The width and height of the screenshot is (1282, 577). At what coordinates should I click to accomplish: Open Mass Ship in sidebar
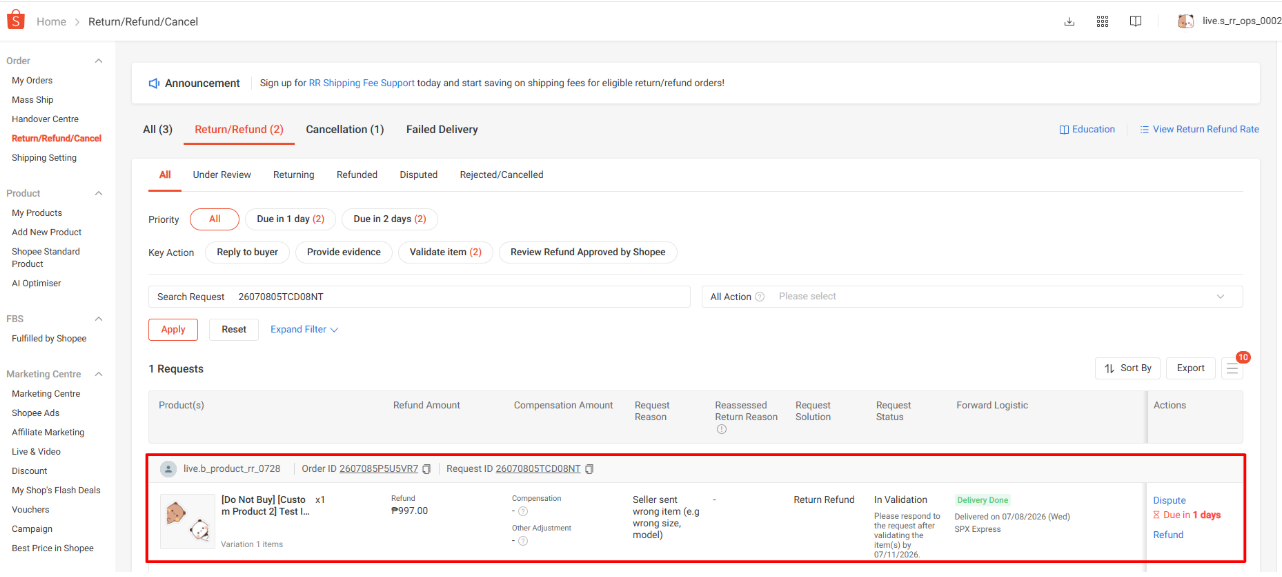[32, 100]
